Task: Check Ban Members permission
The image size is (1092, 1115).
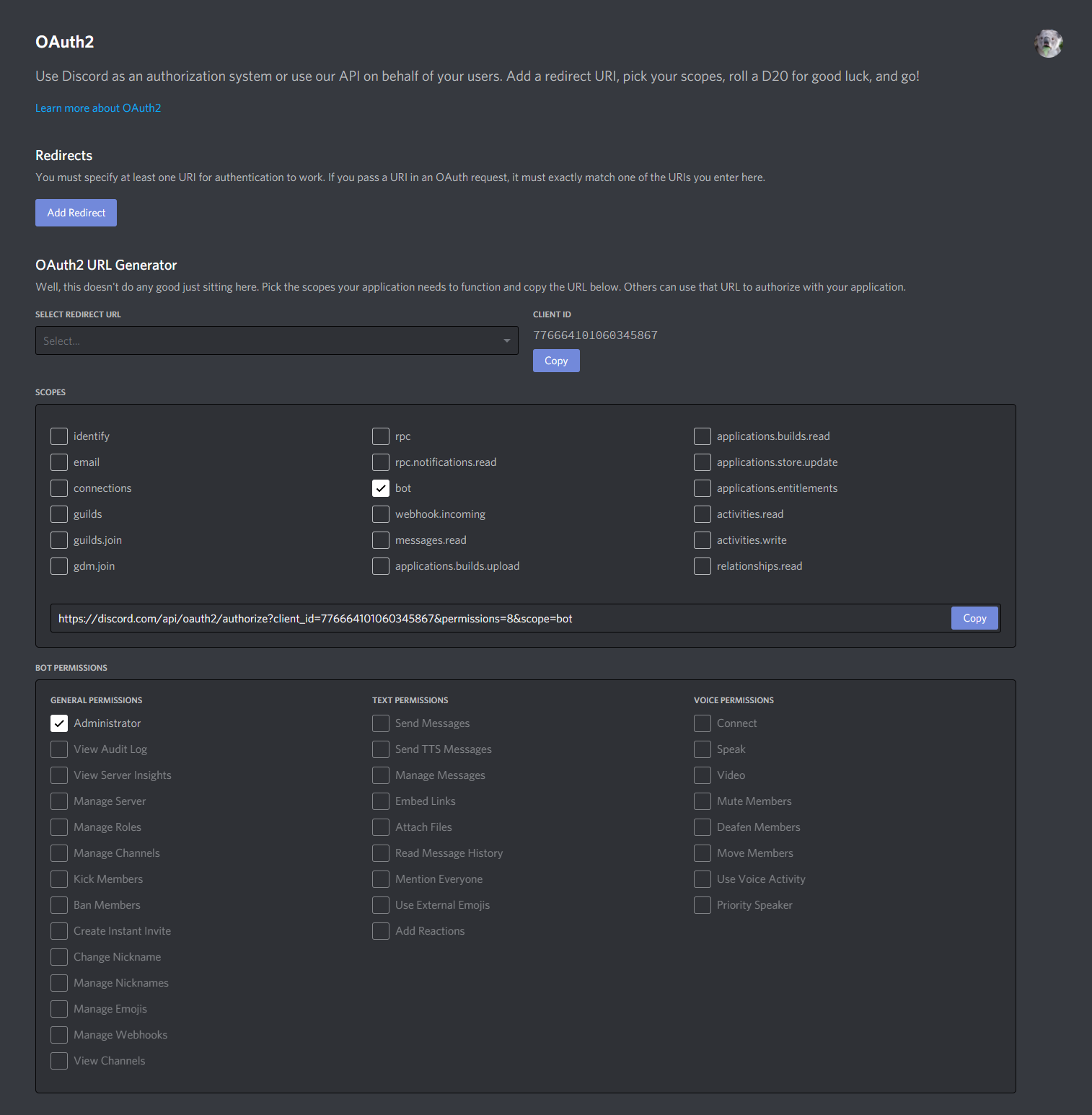Action: [59, 905]
